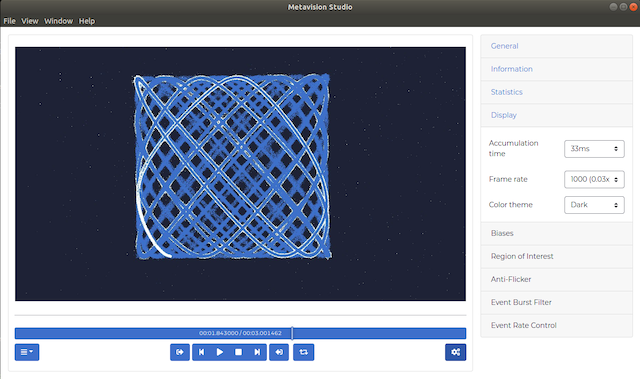The width and height of the screenshot is (640, 379).
Task: Open the File menu
Action: point(9,21)
